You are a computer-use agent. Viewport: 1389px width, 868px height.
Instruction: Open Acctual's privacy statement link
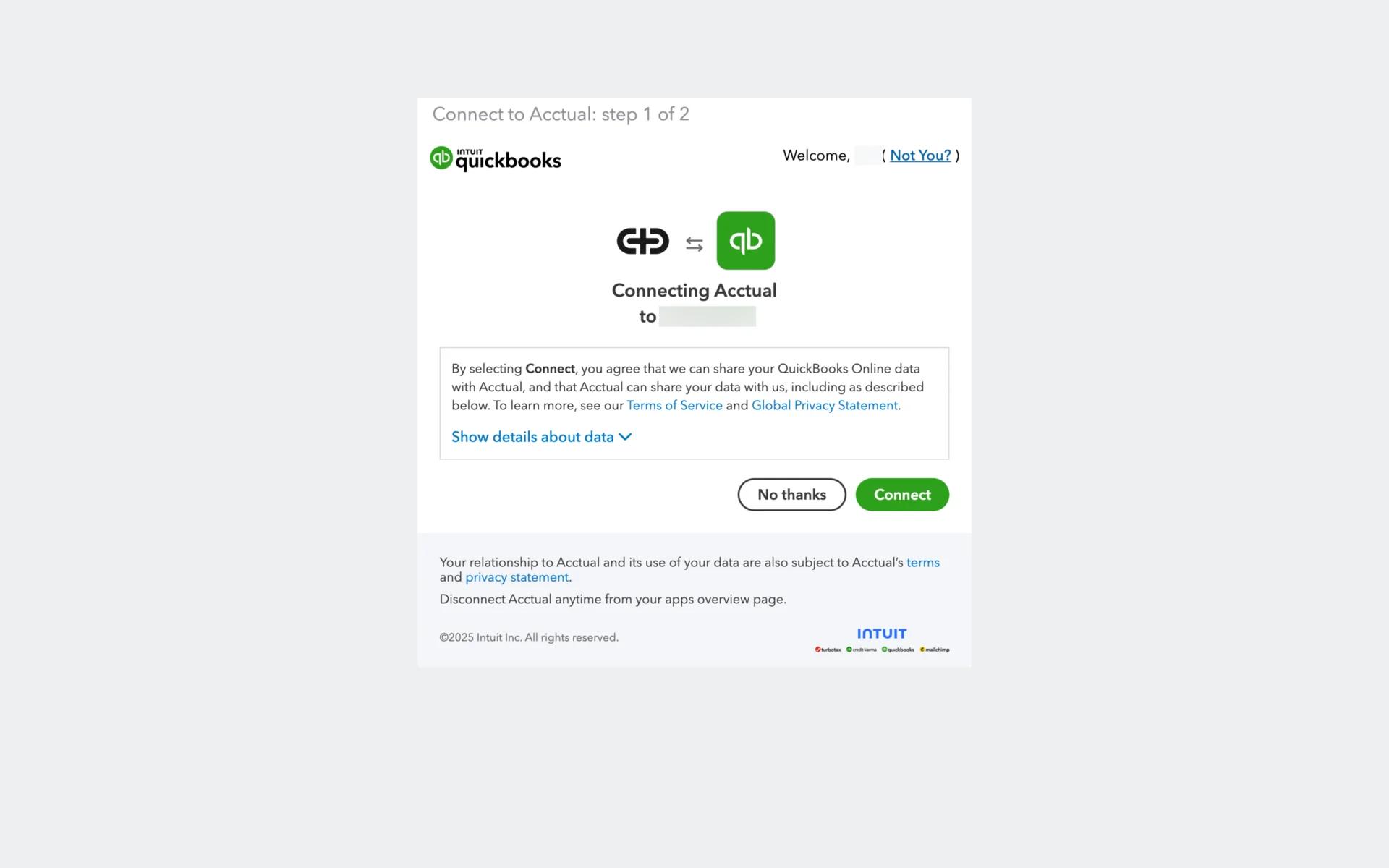(x=517, y=577)
